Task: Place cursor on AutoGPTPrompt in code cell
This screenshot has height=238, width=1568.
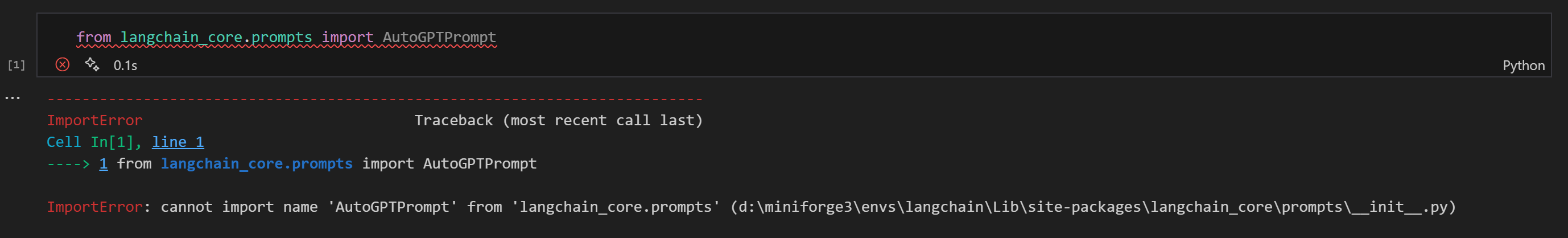Action: point(439,37)
